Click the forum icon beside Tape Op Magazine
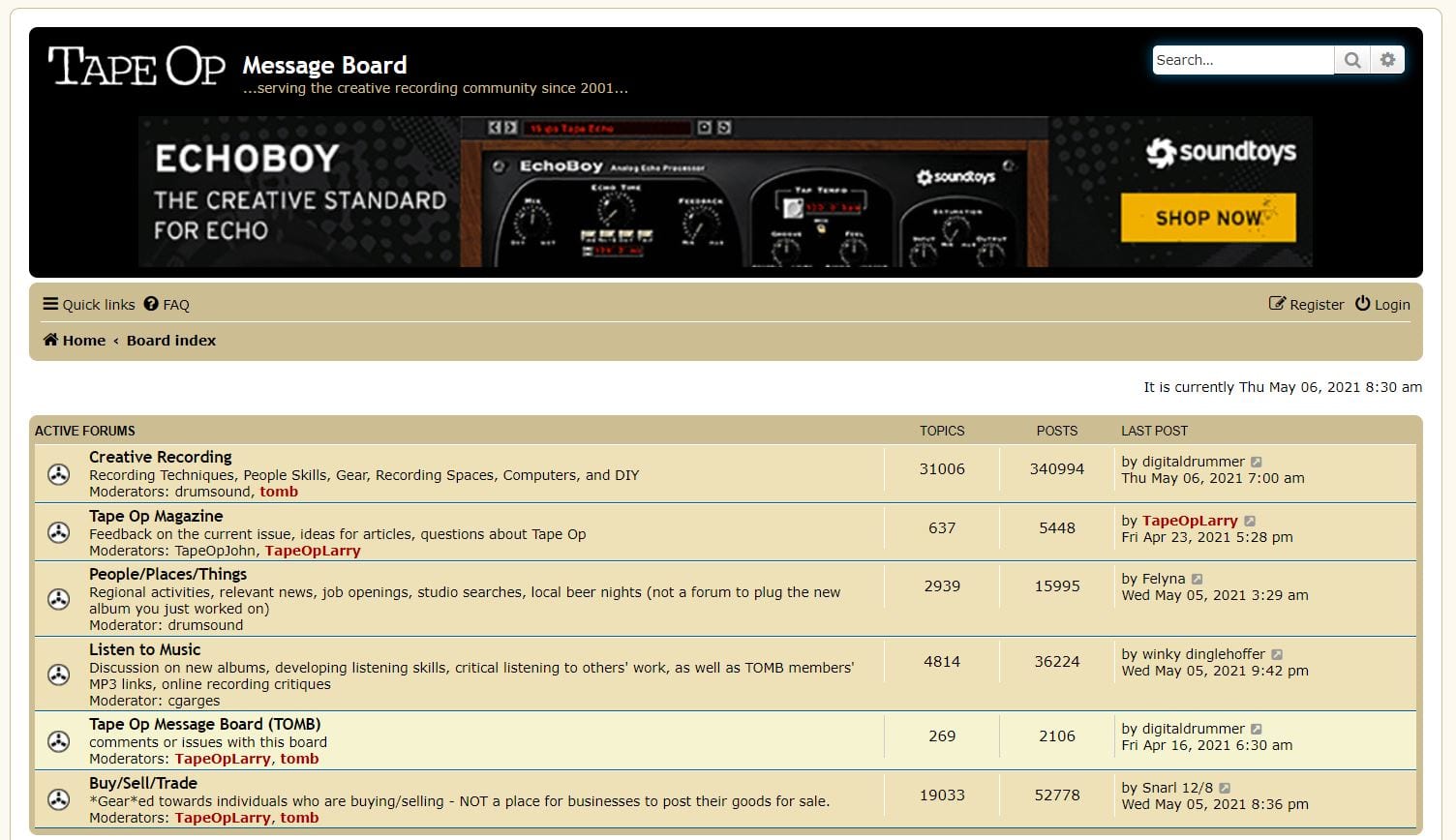Viewport: 1456px width, 840px height. pyautogui.click(x=59, y=533)
